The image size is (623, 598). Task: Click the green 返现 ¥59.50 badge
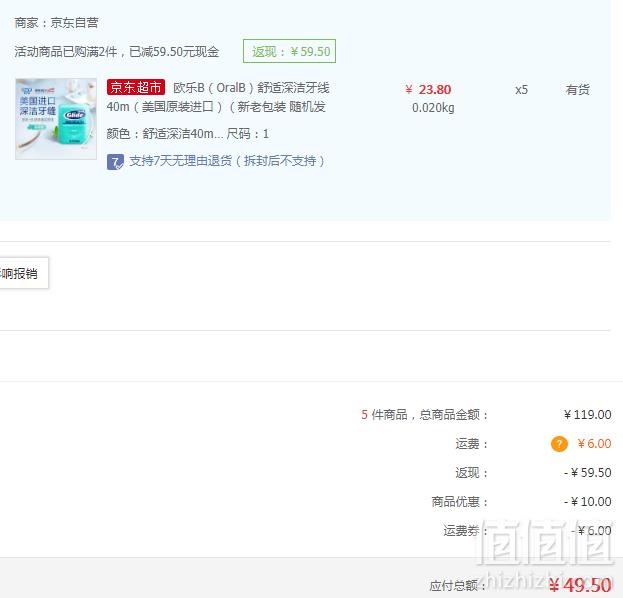289,51
